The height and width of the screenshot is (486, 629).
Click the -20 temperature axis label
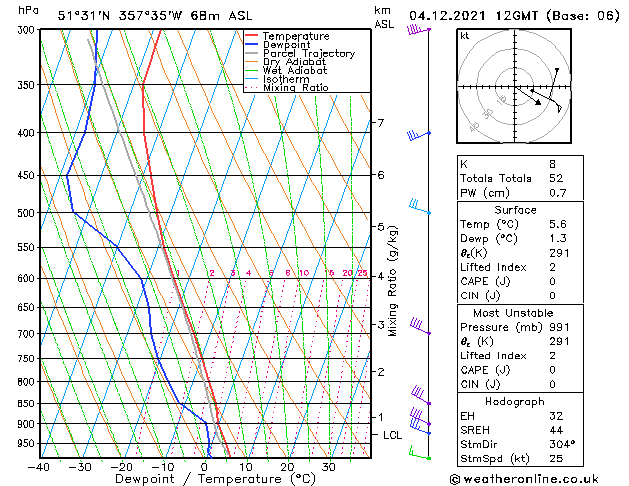(122, 467)
